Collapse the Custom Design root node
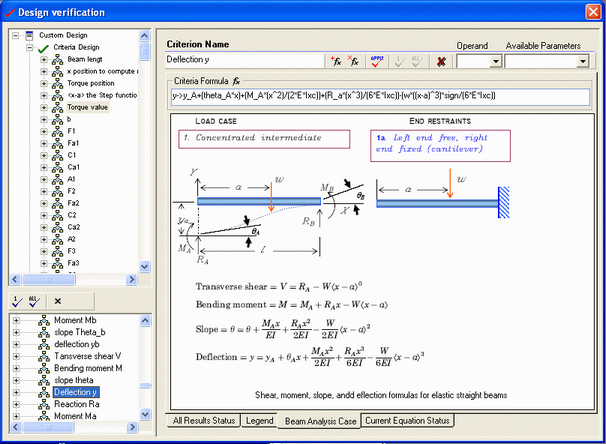 coord(15,36)
